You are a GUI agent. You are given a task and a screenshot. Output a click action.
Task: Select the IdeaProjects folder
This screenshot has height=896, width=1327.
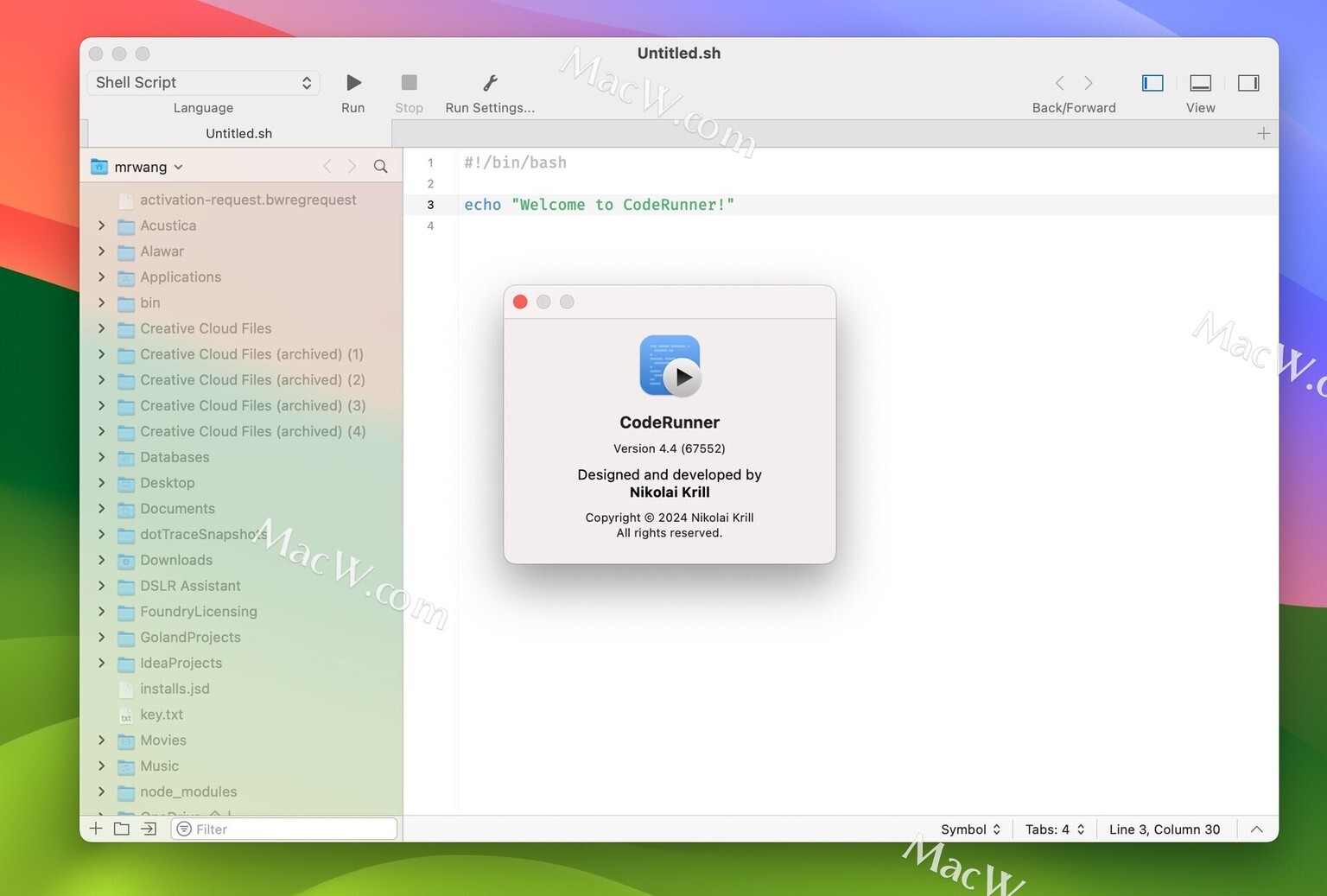tap(181, 664)
